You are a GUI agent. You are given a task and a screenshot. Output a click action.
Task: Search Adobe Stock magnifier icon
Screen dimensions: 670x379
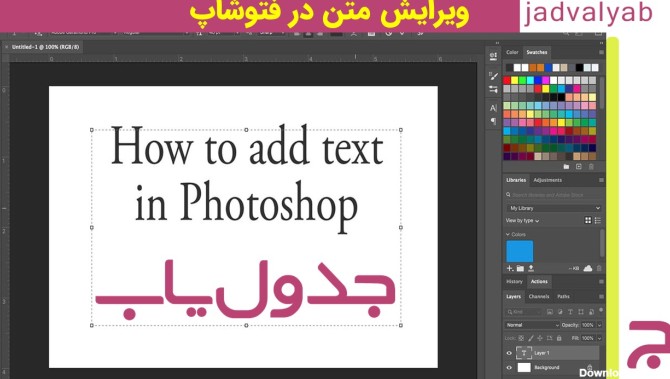[508, 195]
